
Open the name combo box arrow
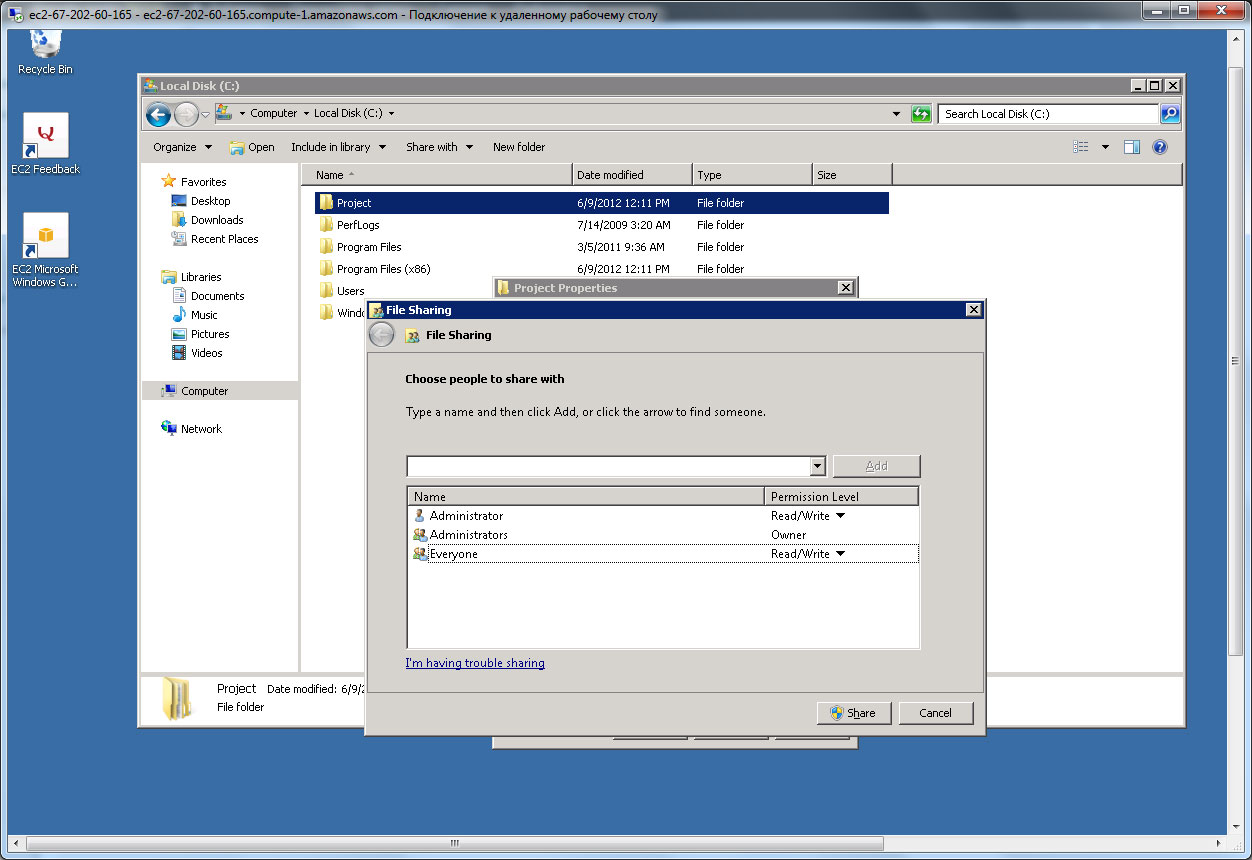pos(817,466)
